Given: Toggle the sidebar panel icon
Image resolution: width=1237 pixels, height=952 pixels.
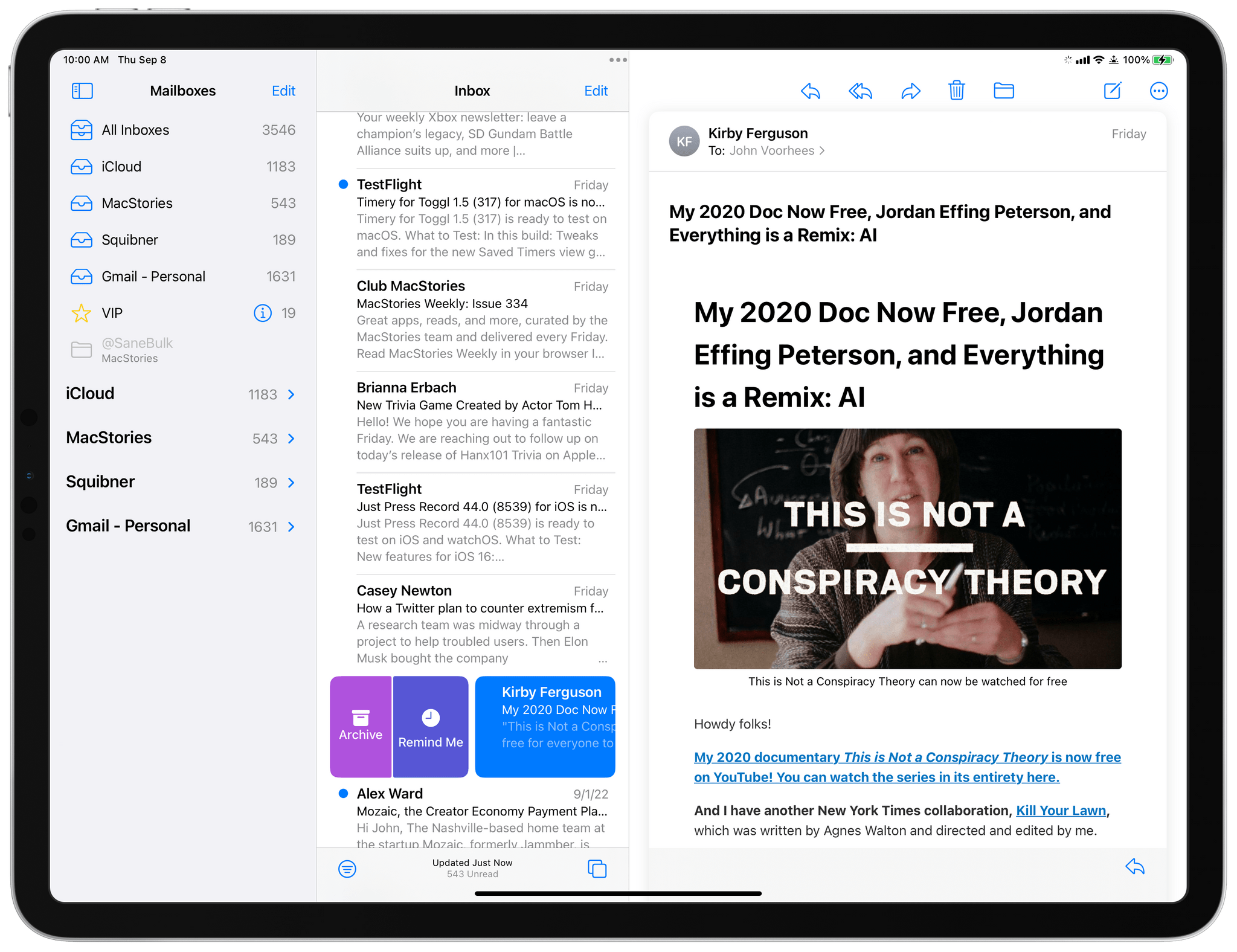Looking at the screenshot, I should (82, 91).
